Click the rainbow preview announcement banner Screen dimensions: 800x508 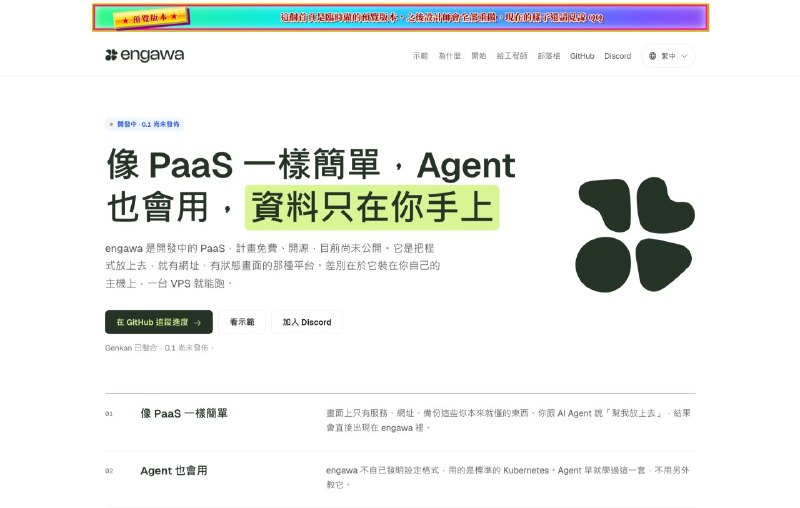(401, 18)
